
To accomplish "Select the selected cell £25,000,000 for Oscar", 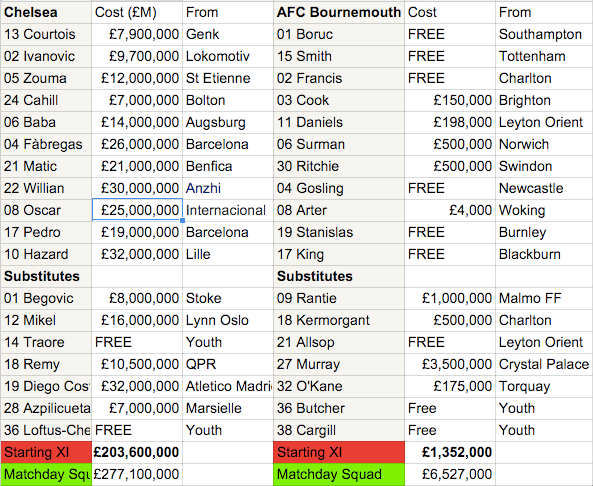I will [137, 210].
